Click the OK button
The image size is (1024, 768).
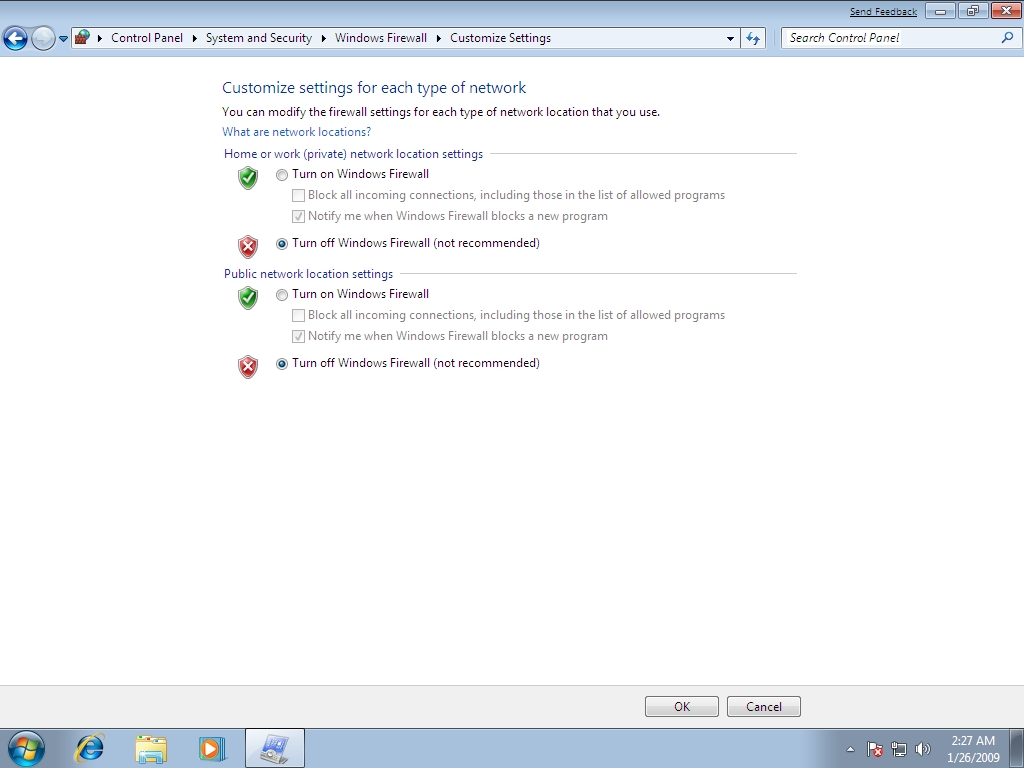(681, 706)
